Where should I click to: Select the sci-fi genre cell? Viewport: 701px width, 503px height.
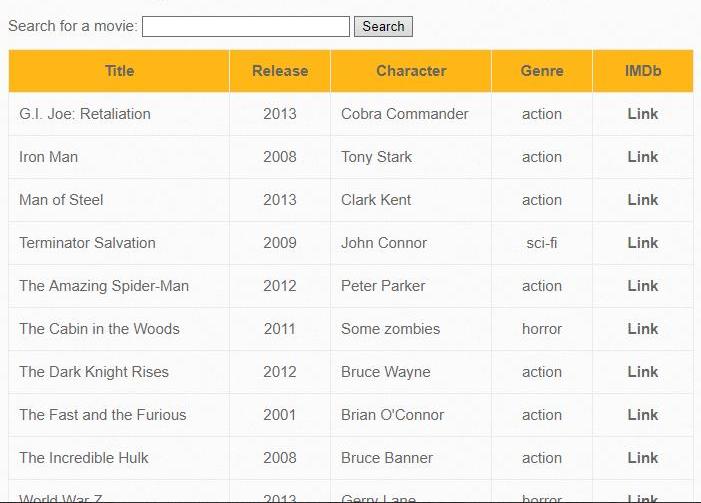tap(542, 243)
